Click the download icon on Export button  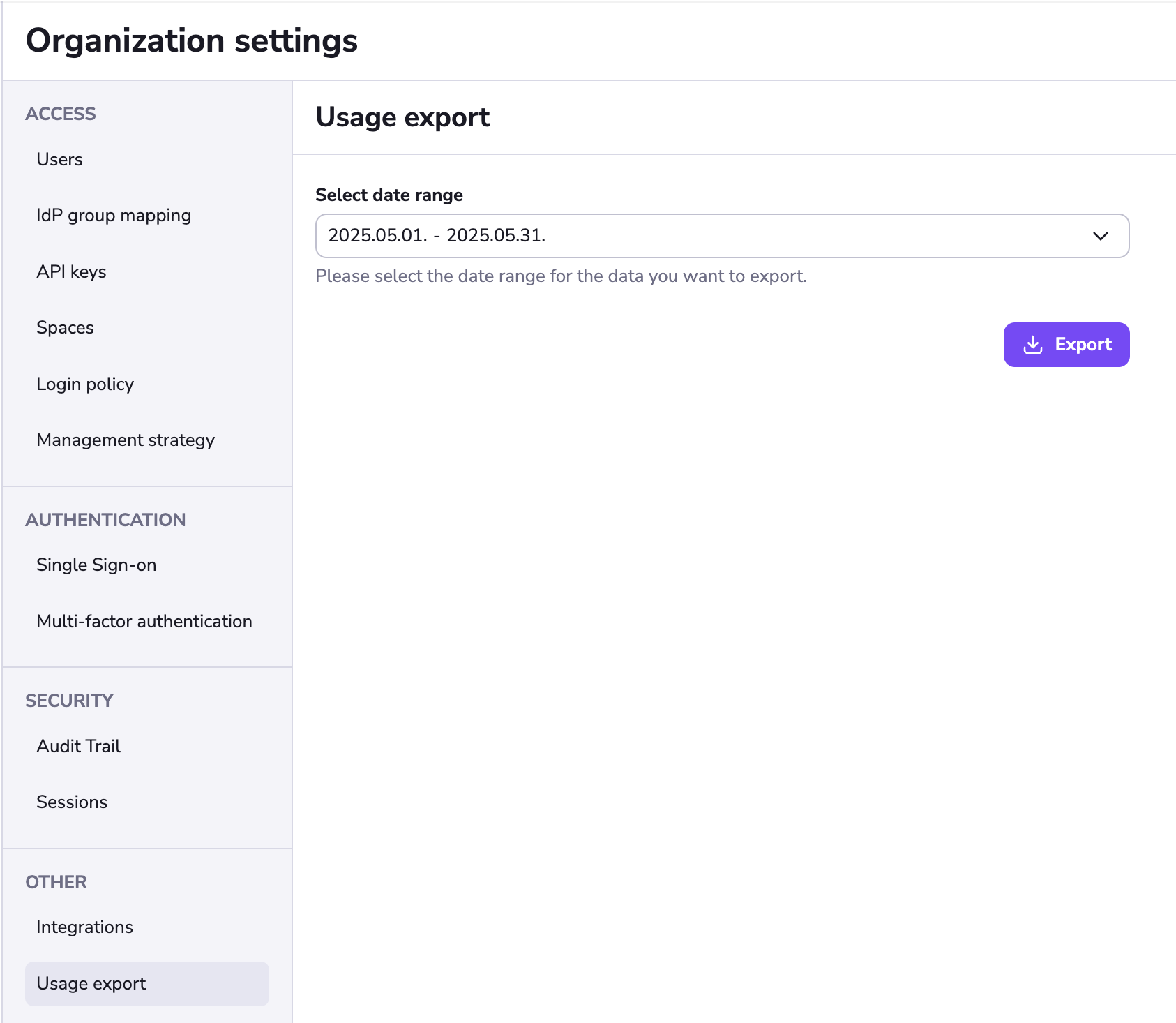1032,345
